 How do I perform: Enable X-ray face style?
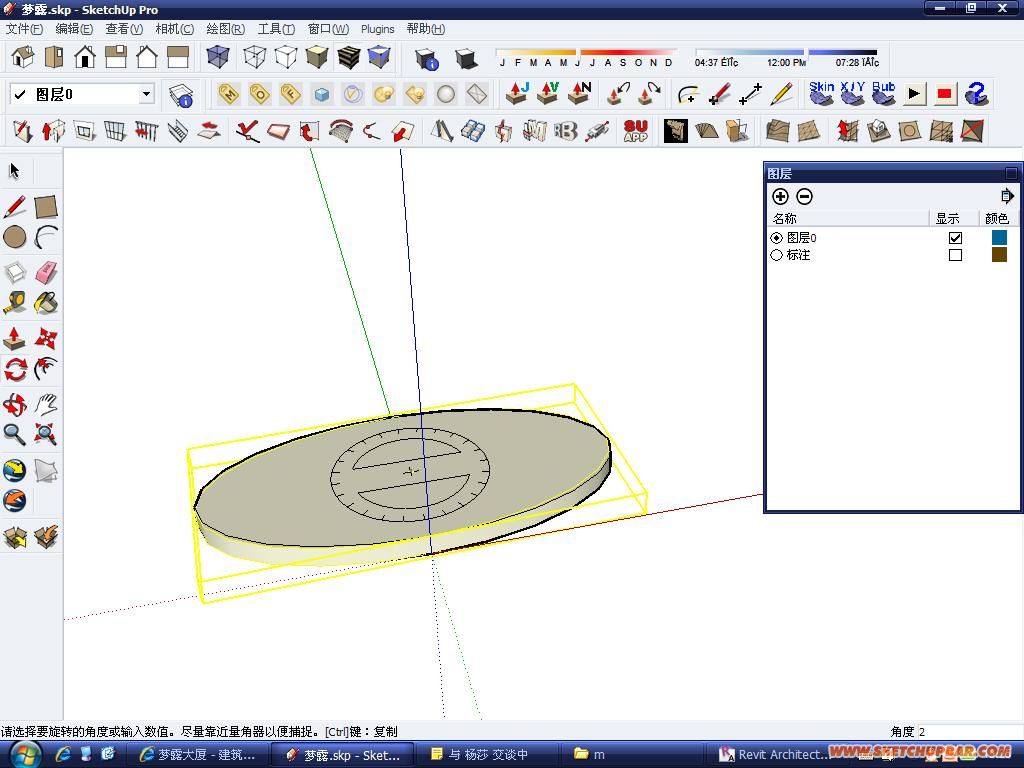(x=217, y=57)
